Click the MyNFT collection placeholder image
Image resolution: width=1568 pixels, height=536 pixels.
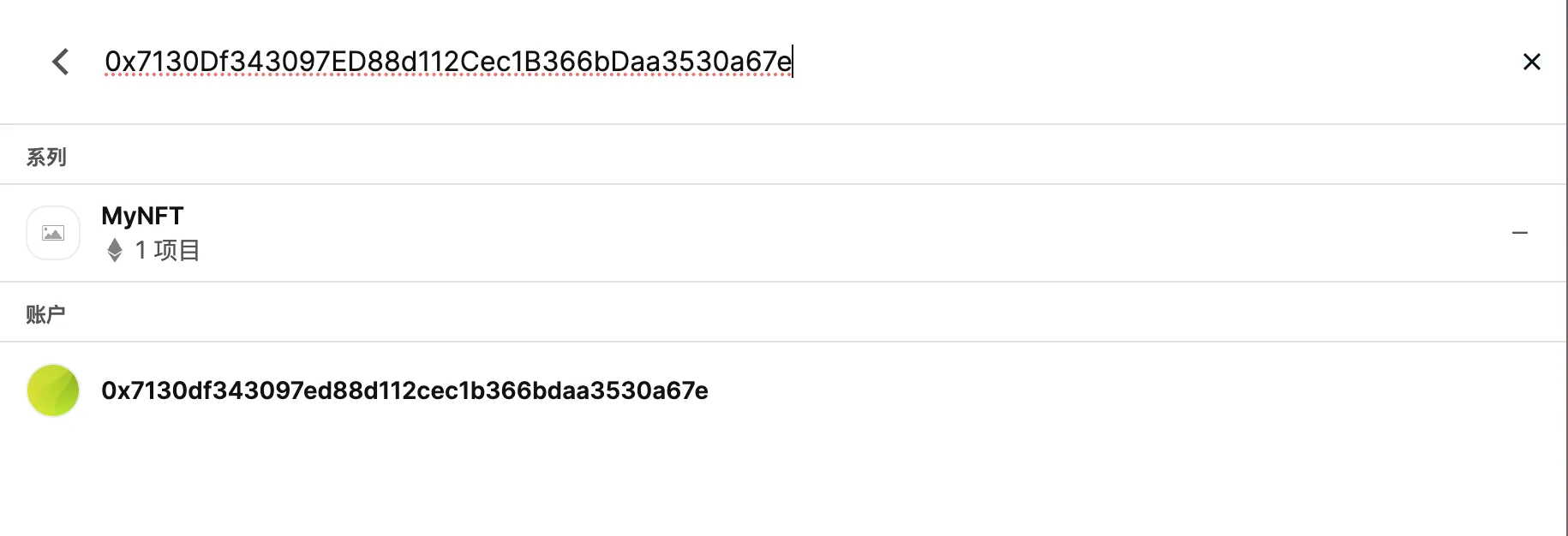click(53, 233)
